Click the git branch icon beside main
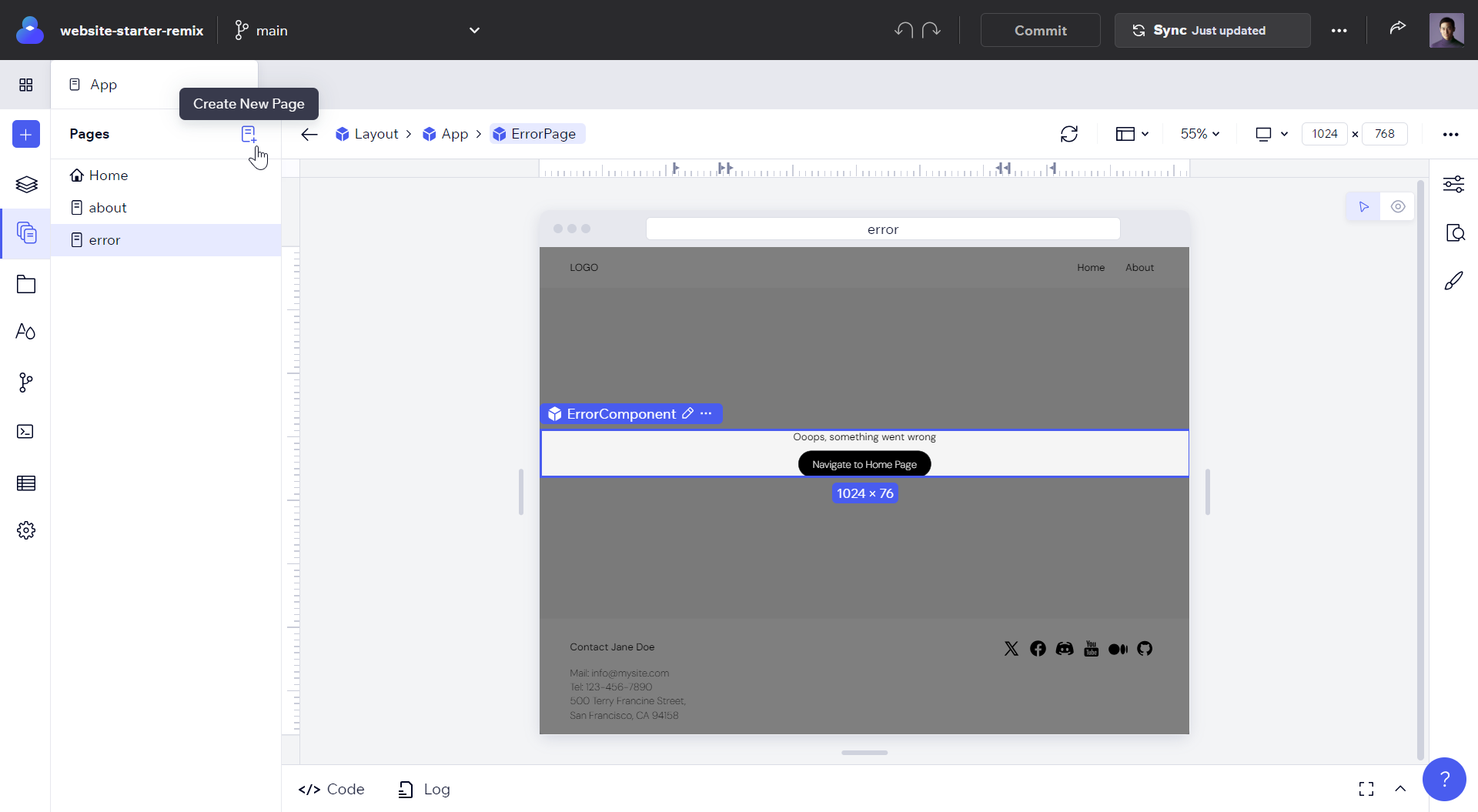 242,30
